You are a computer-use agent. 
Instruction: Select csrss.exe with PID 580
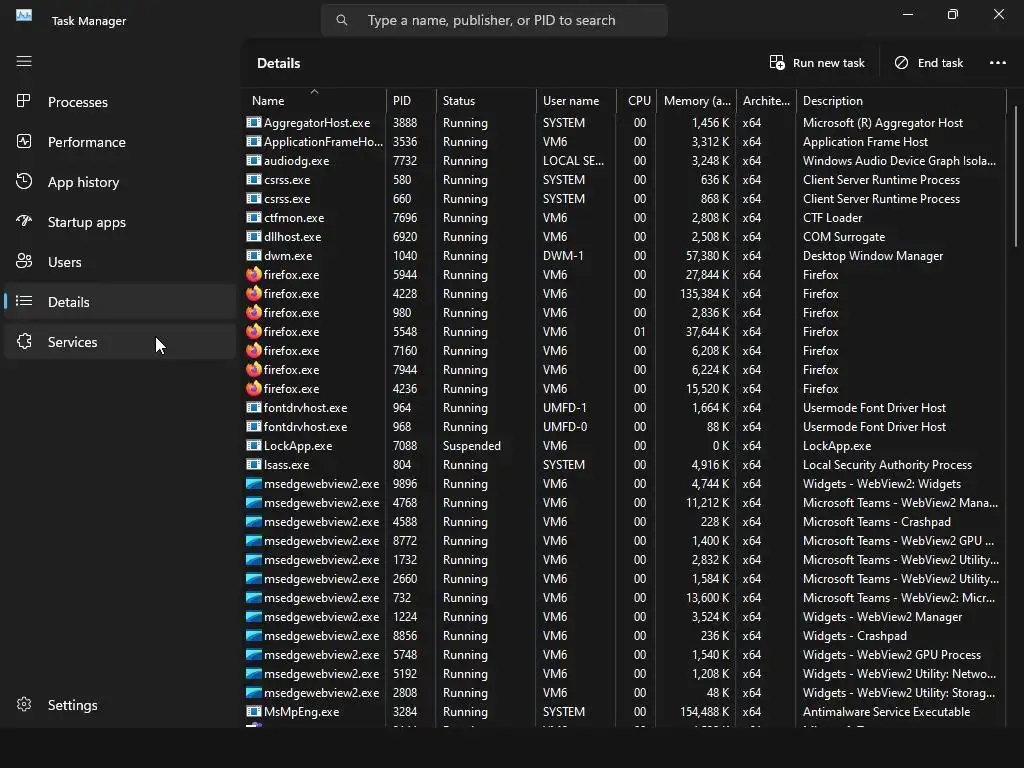coord(624,180)
